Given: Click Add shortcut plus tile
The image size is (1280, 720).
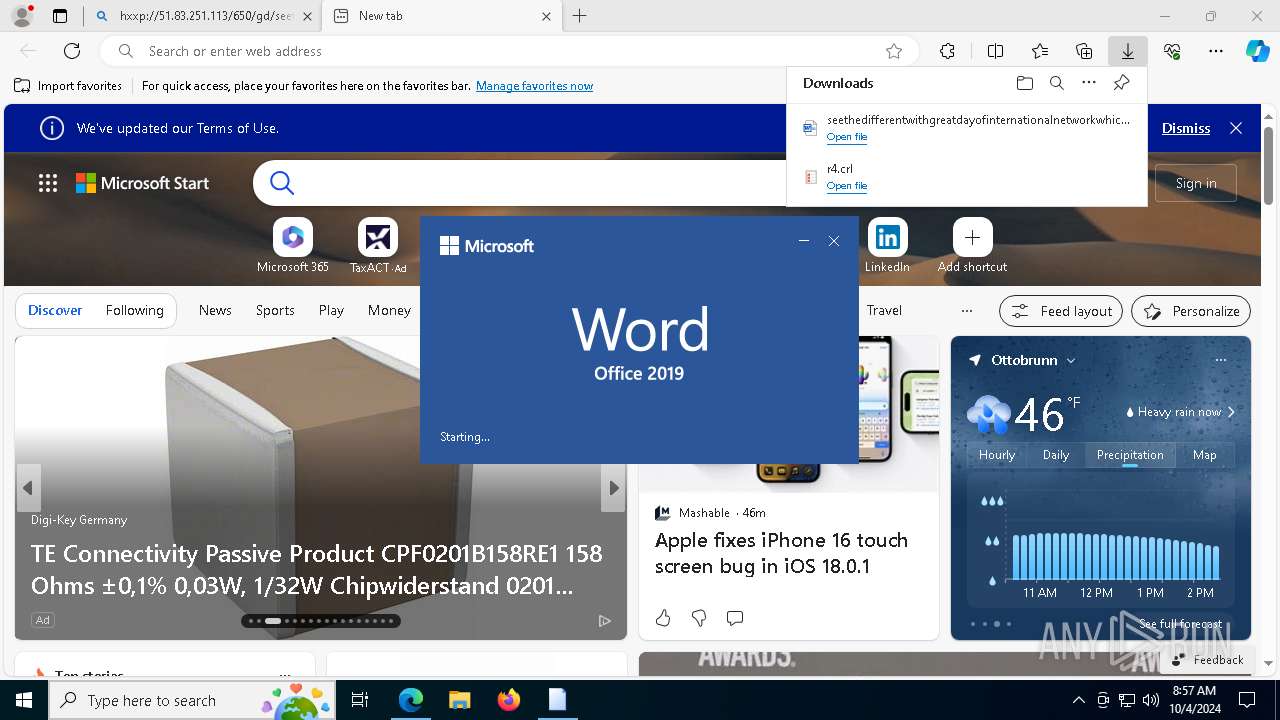Looking at the screenshot, I should [x=972, y=246].
